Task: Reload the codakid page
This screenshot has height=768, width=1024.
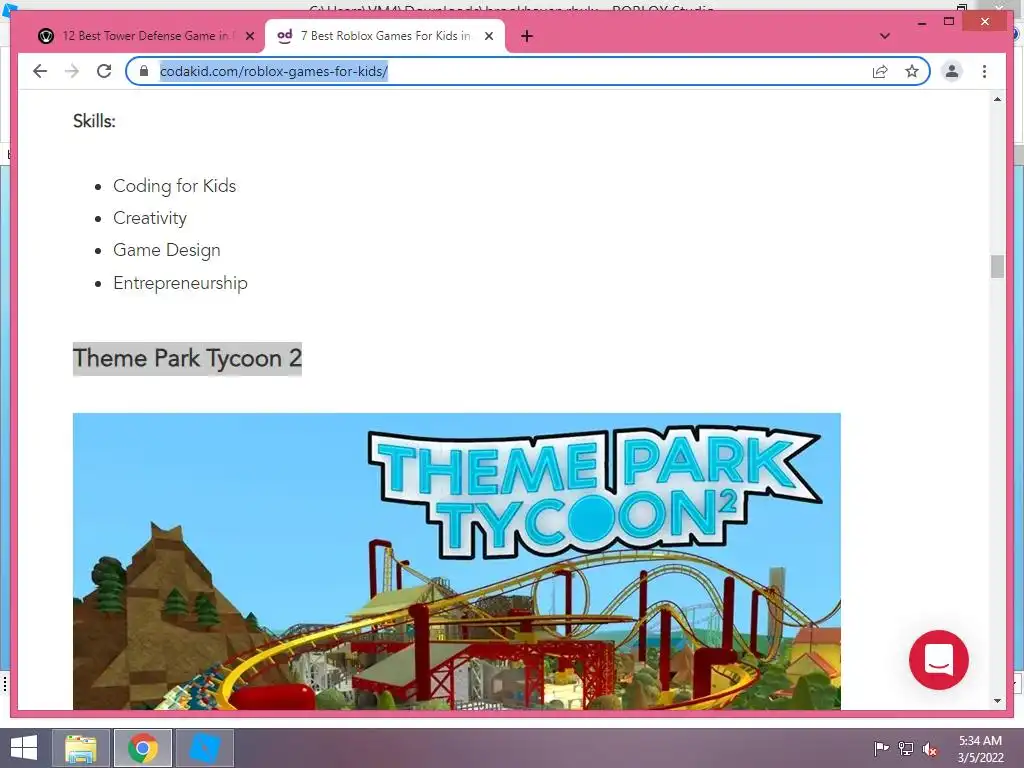Action: coord(104,71)
